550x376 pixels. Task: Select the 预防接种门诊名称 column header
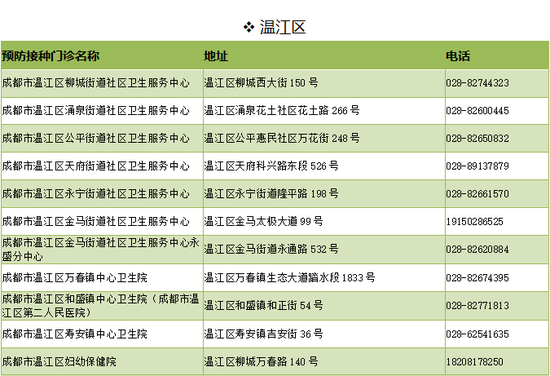(51, 56)
